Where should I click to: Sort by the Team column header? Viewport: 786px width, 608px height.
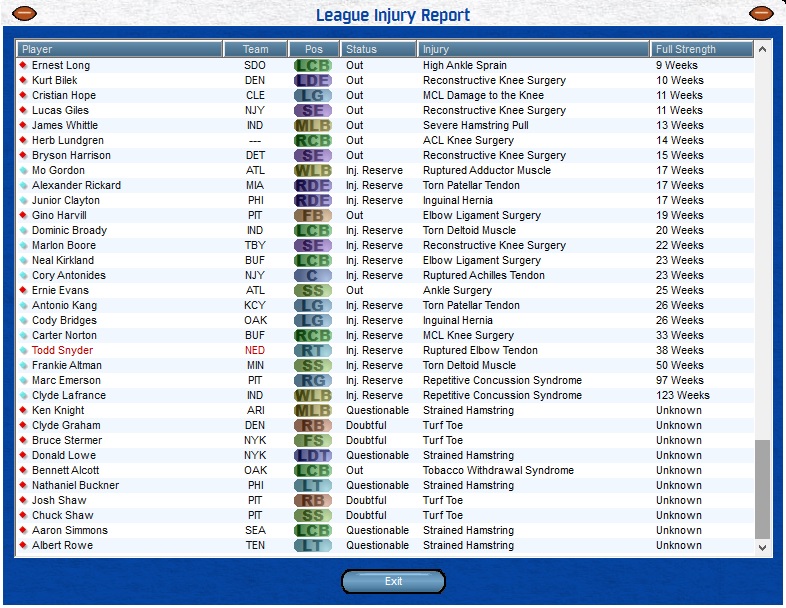[x=255, y=49]
